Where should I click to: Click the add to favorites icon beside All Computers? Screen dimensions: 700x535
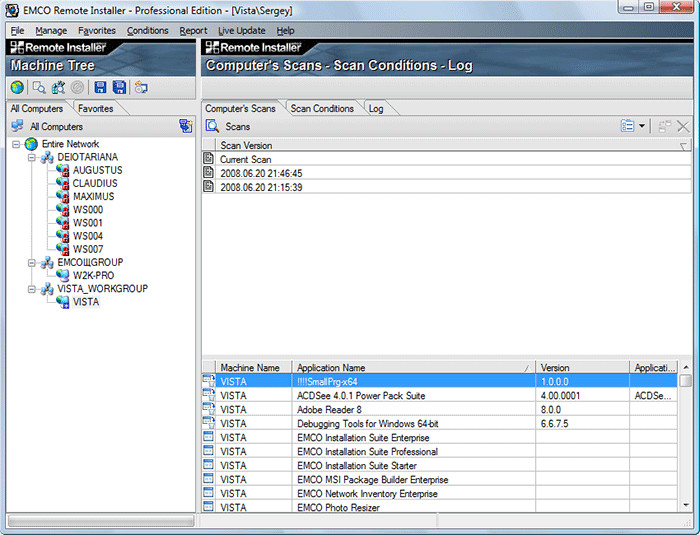(x=186, y=126)
